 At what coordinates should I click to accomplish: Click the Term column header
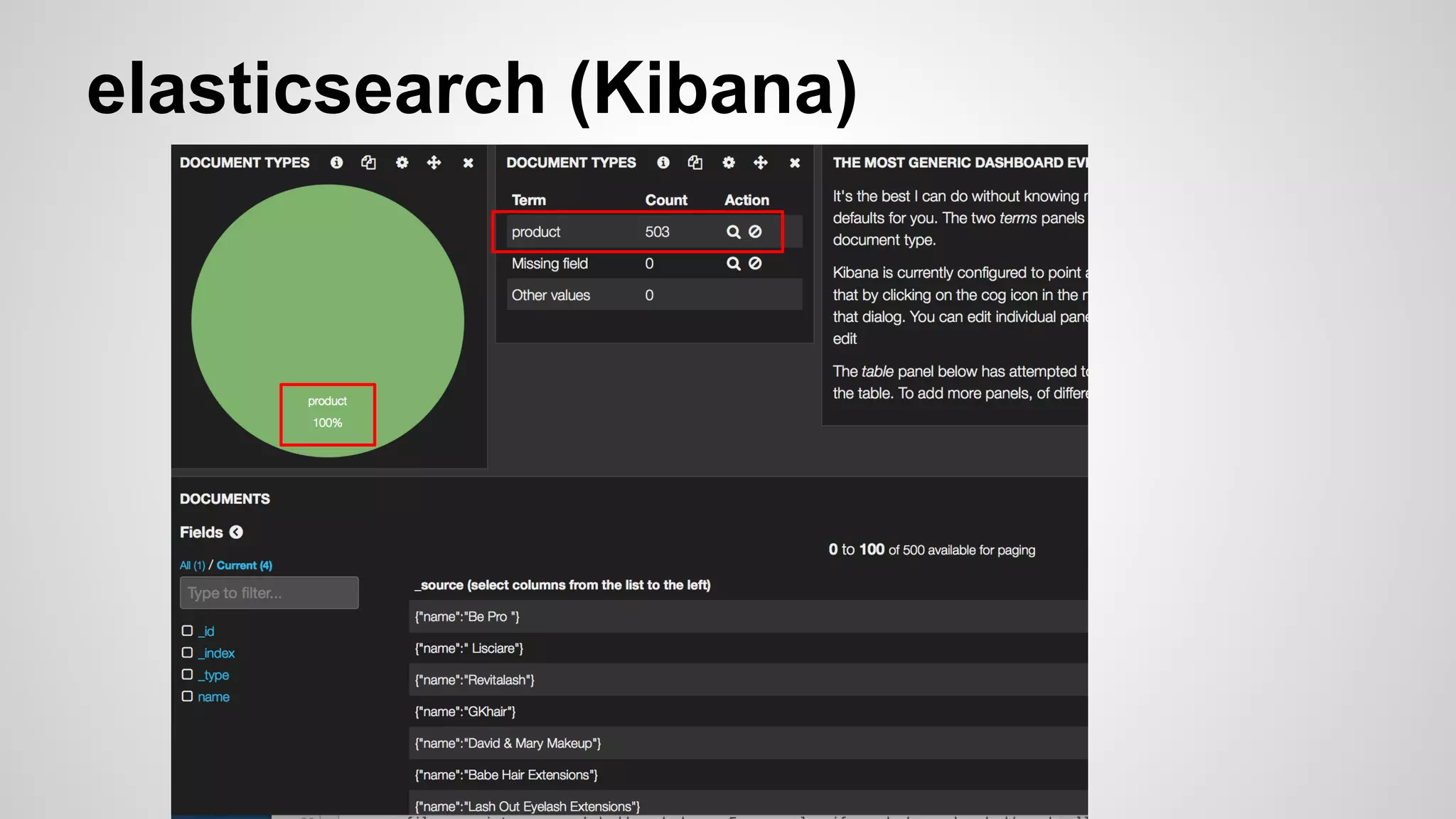pyautogui.click(x=529, y=200)
